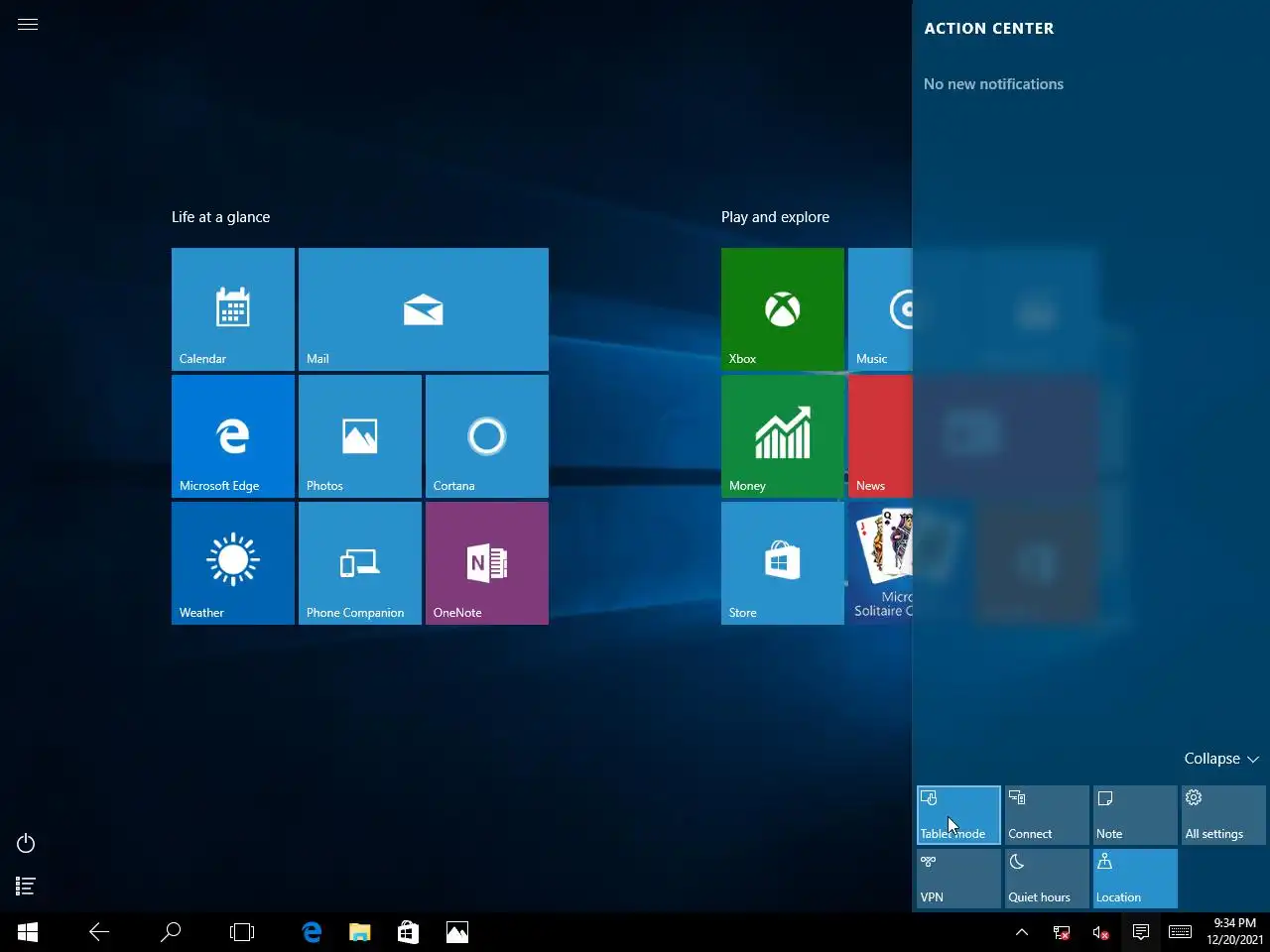Toggle Quiet hours quick action
1270x952 pixels.
coord(1047,879)
